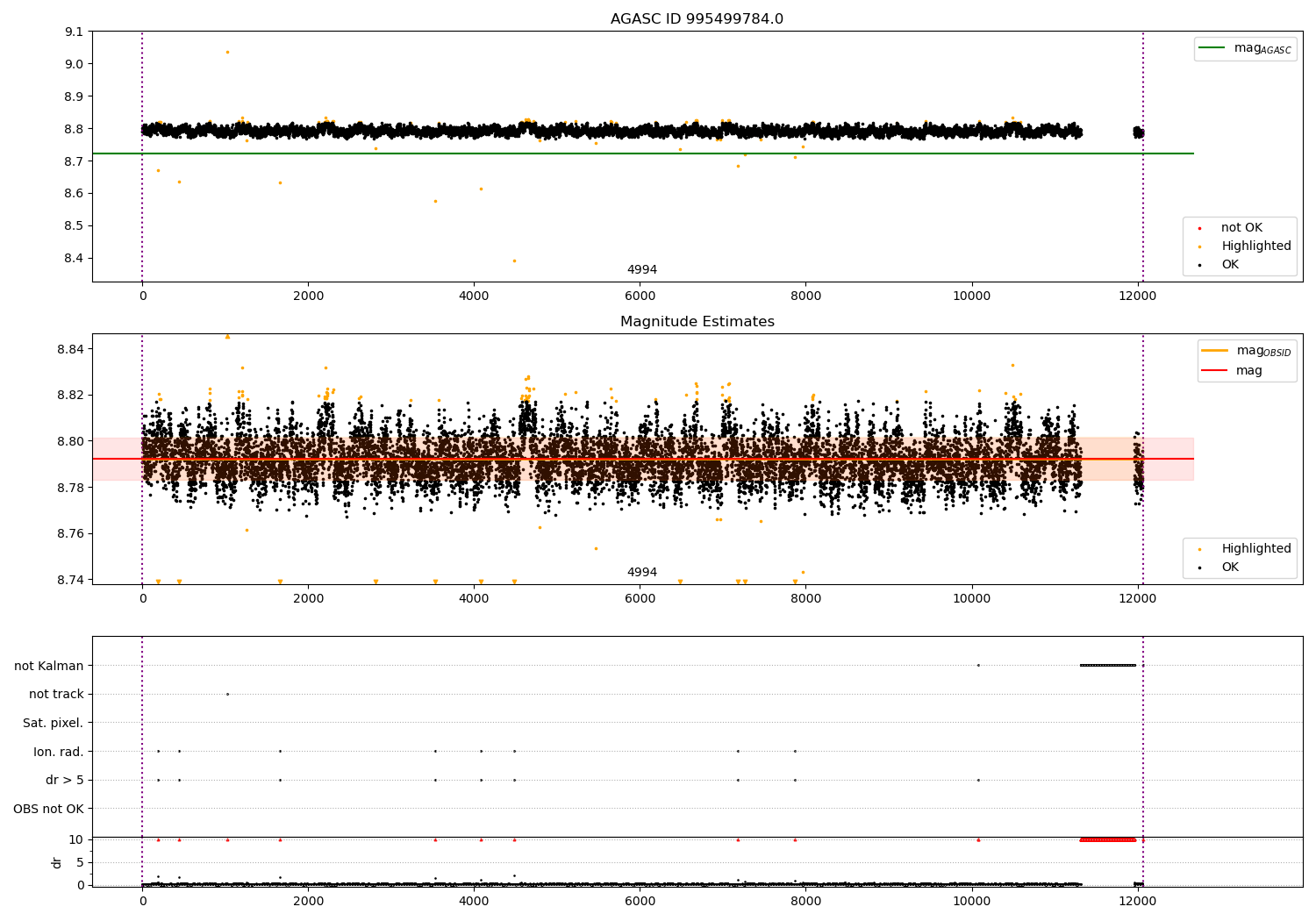Image resolution: width=1316 pixels, height=921 pixels.
Task: Click the 'not Kalman' row label
Action: click(49, 666)
